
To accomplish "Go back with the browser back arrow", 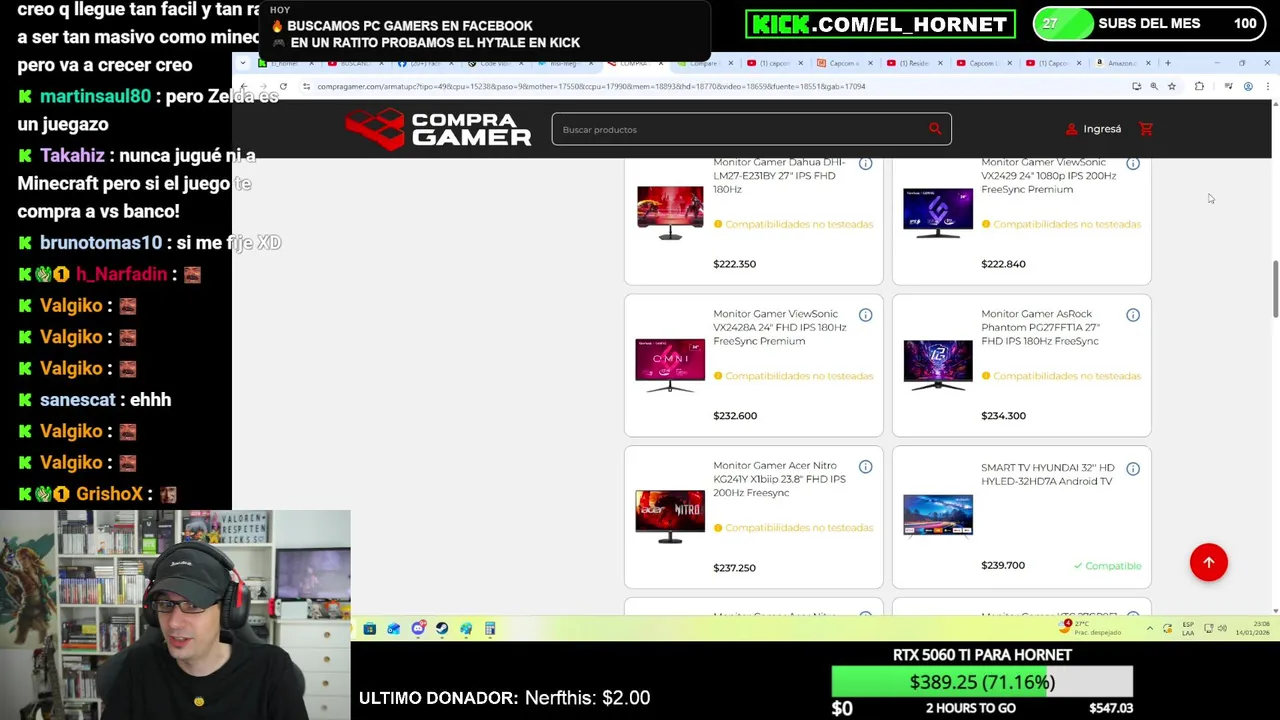I will pyautogui.click(x=243, y=86).
